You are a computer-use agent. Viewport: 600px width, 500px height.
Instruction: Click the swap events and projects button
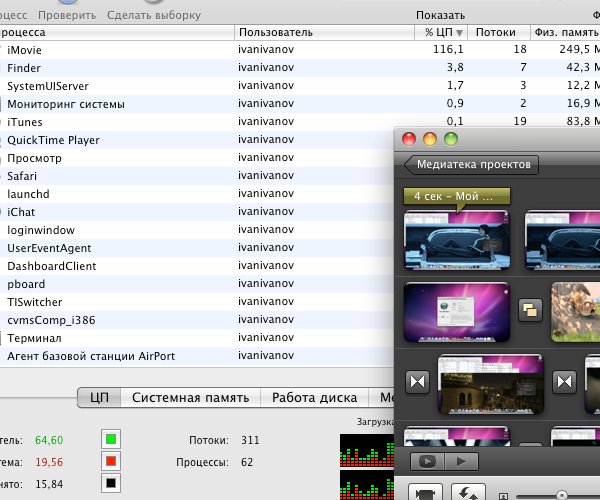(x=468, y=493)
